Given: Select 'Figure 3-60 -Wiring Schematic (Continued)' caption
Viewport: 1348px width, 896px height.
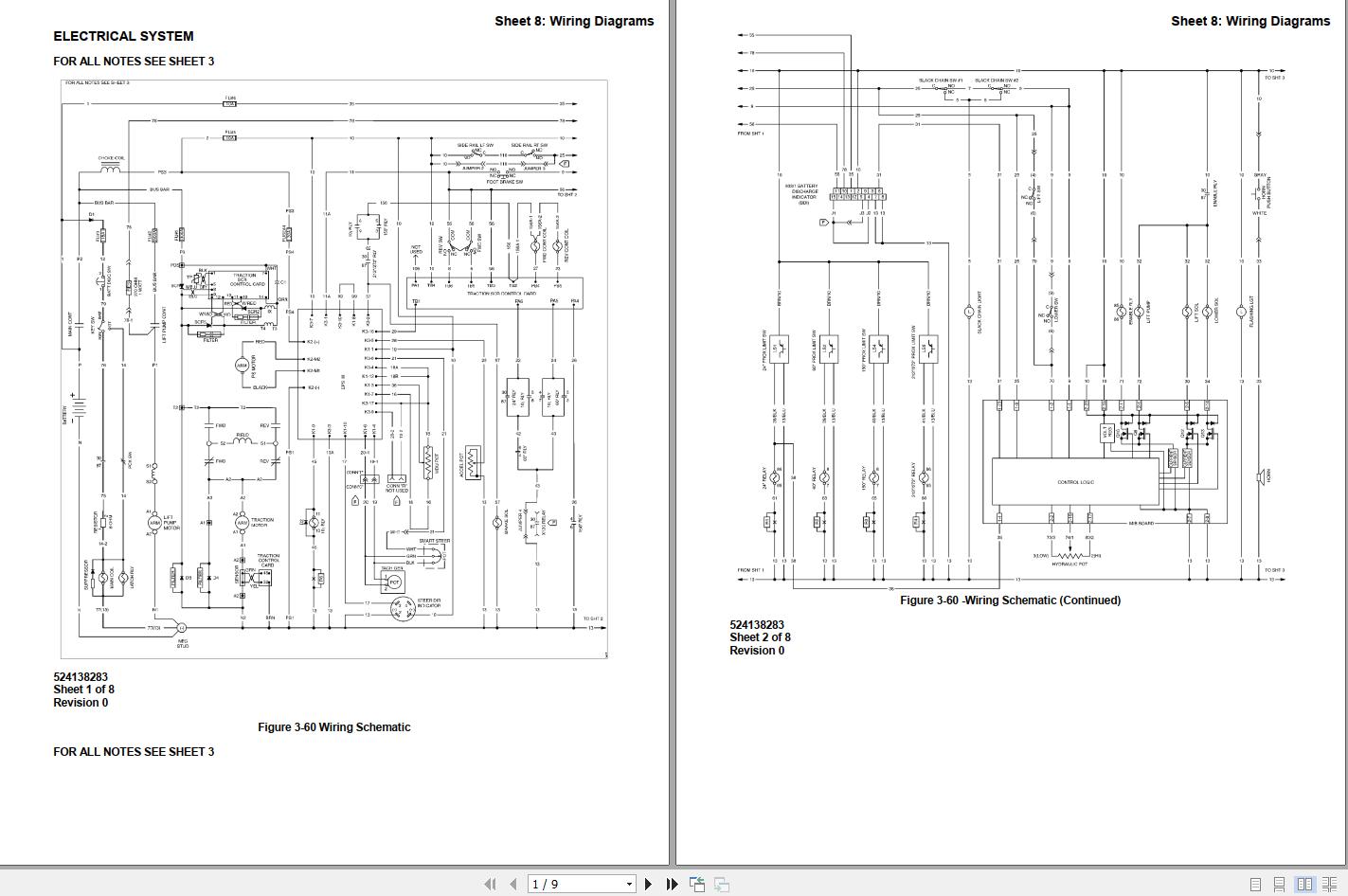Looking at the screenshot, I should tap(1010, 600).
